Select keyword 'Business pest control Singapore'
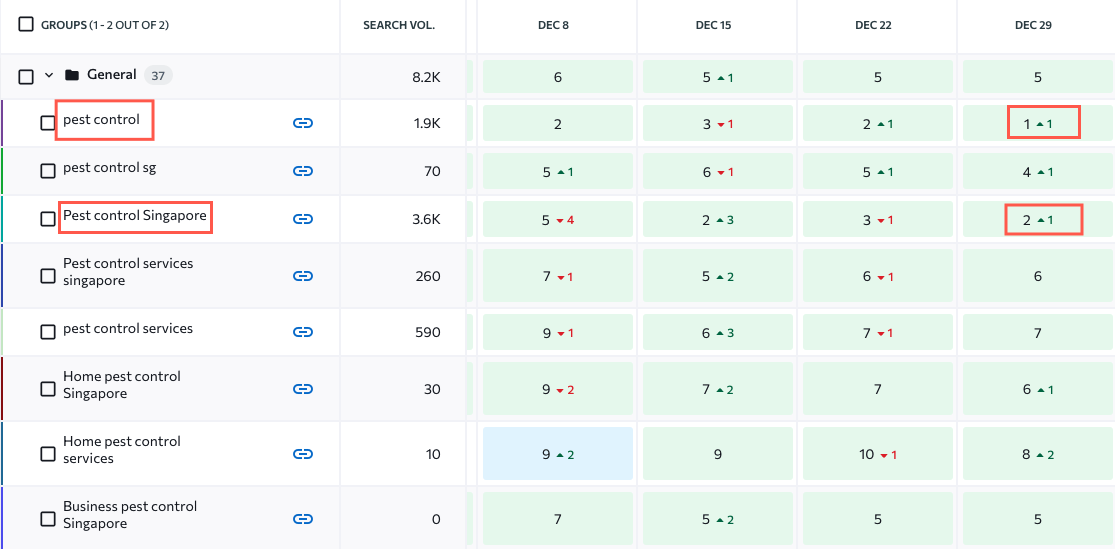This screenshot has width=1115, height=549. 130,515
